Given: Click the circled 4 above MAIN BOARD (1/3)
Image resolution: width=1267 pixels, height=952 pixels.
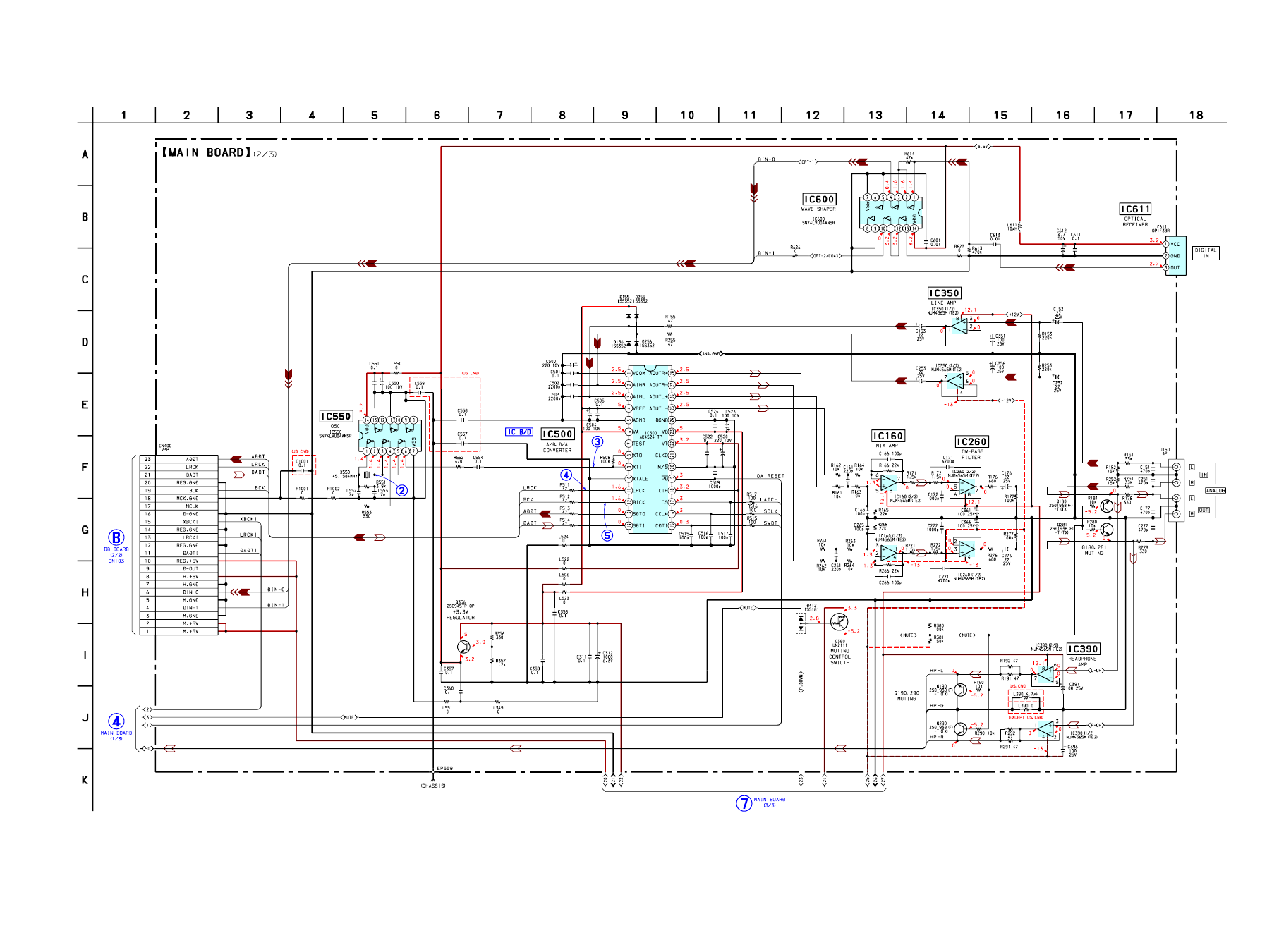Looking at the screenshot, I should (116, 721).
